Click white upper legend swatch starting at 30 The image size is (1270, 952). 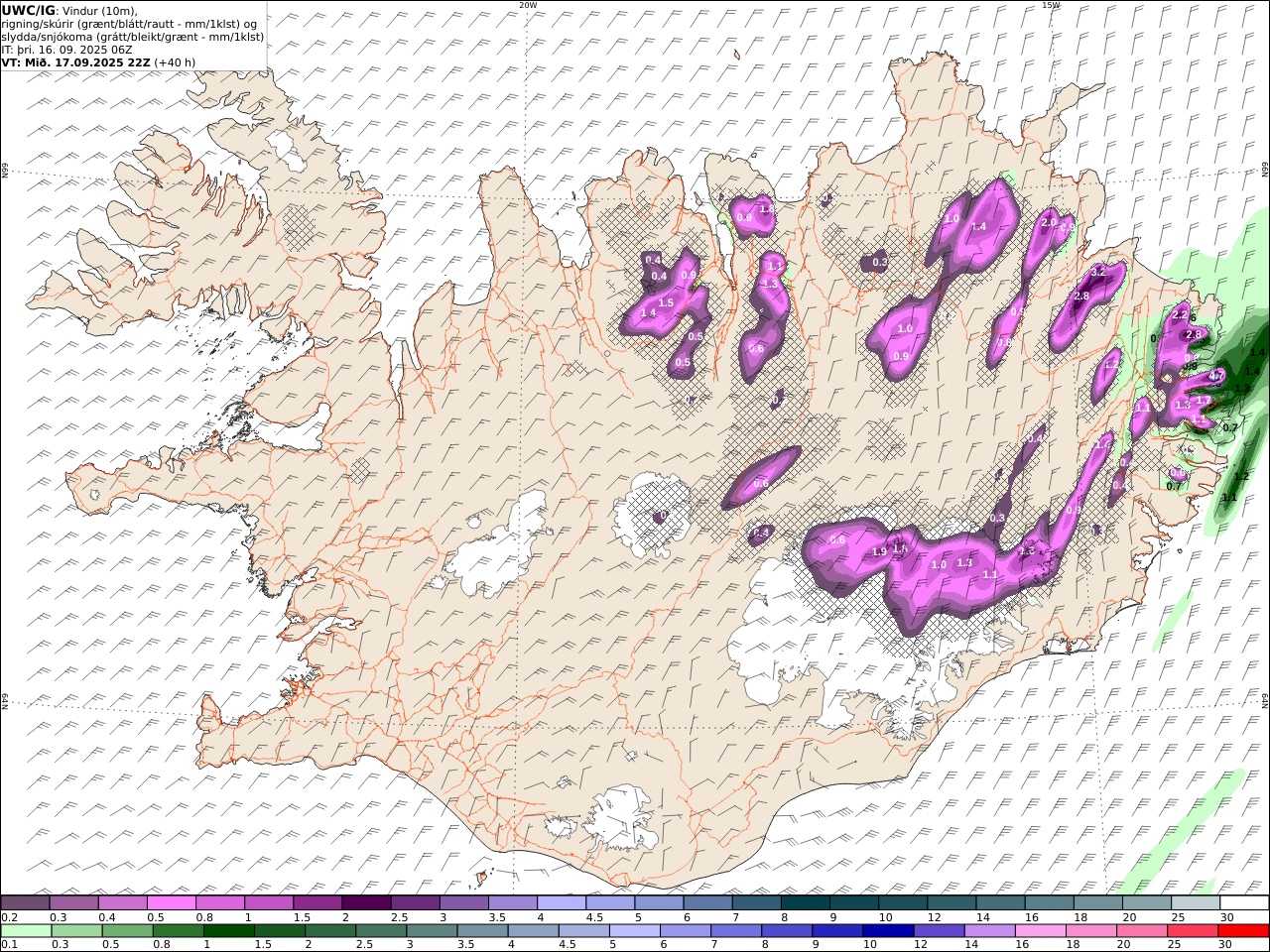(x=1243, y=903)
